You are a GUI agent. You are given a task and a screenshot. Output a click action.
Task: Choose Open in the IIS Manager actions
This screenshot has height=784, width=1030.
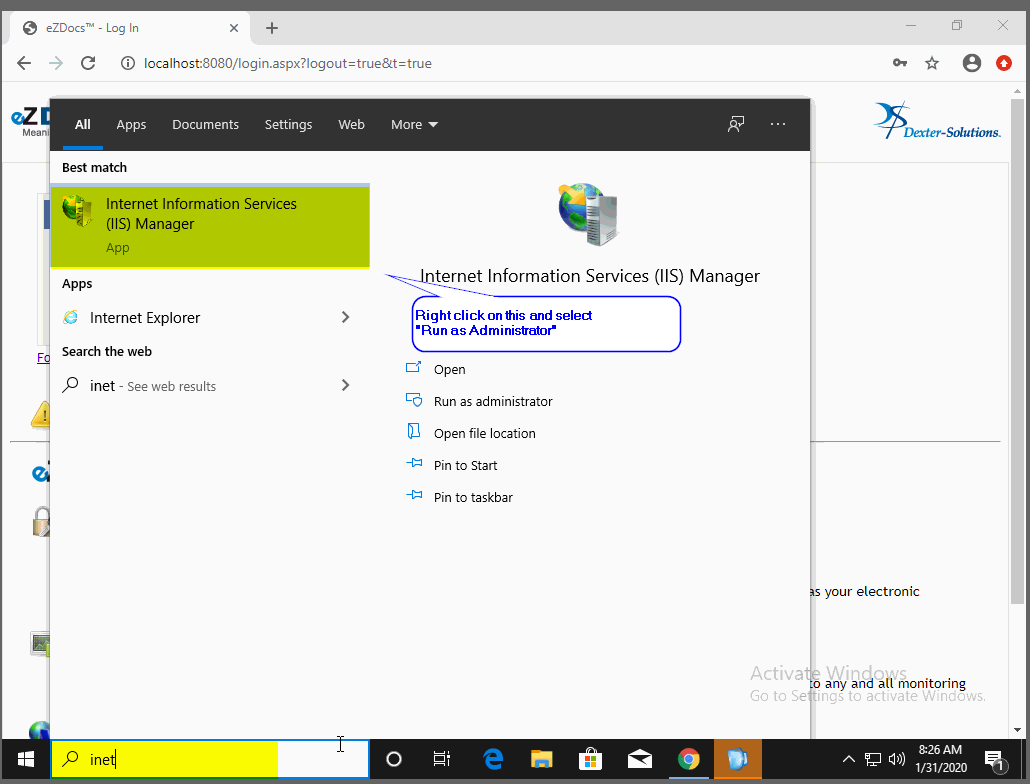pos(449,370)
